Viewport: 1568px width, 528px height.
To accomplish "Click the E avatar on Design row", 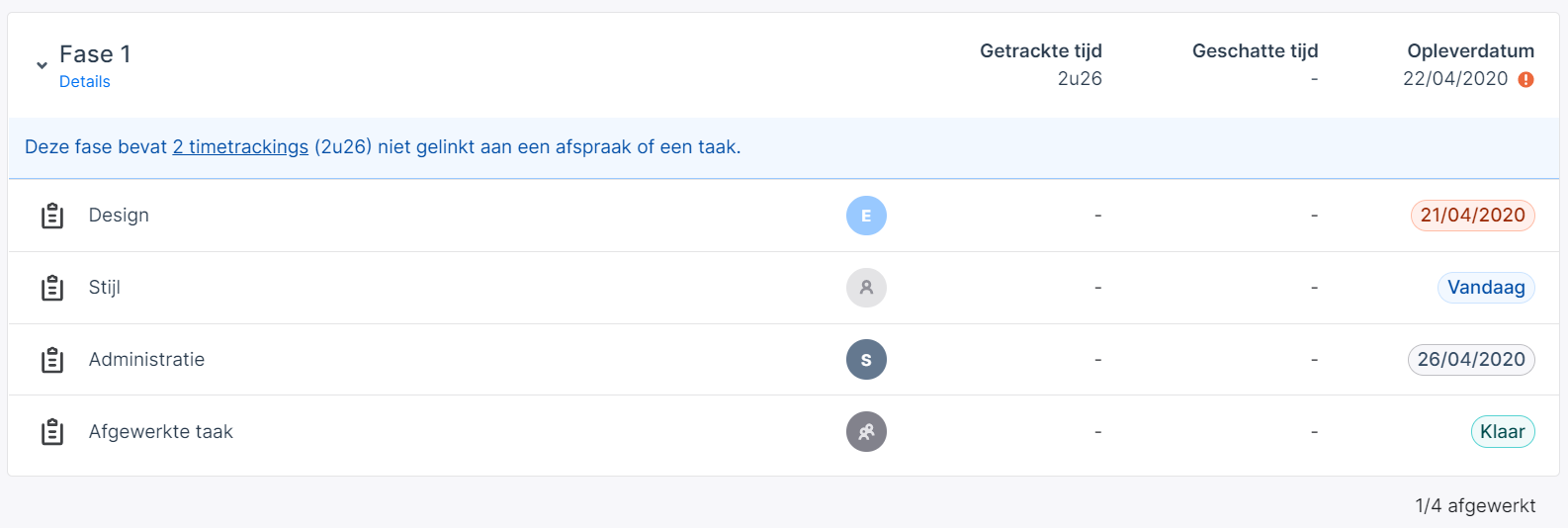I will [866, 216].
